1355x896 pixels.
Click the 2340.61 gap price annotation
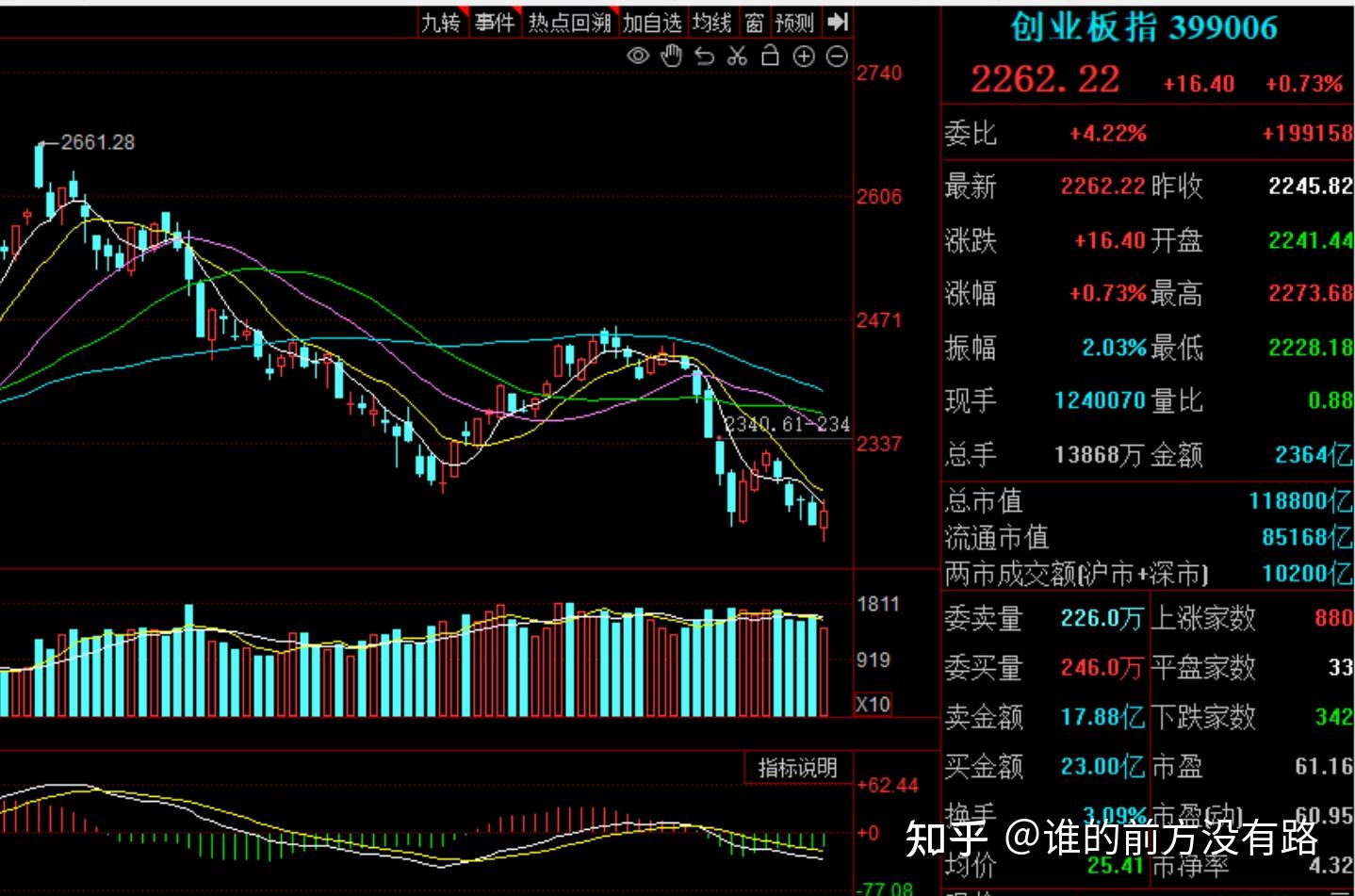point(787,424)
